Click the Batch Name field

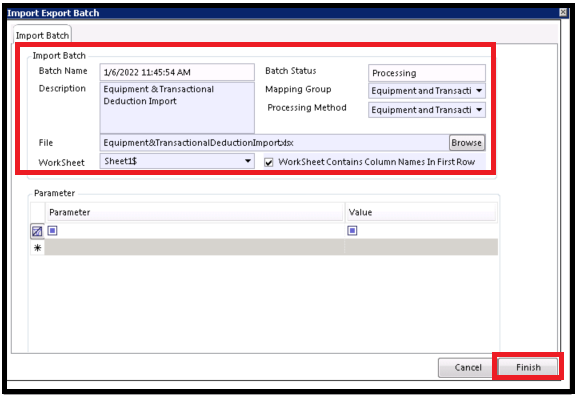pyautogui.click(x=177, y=72)
